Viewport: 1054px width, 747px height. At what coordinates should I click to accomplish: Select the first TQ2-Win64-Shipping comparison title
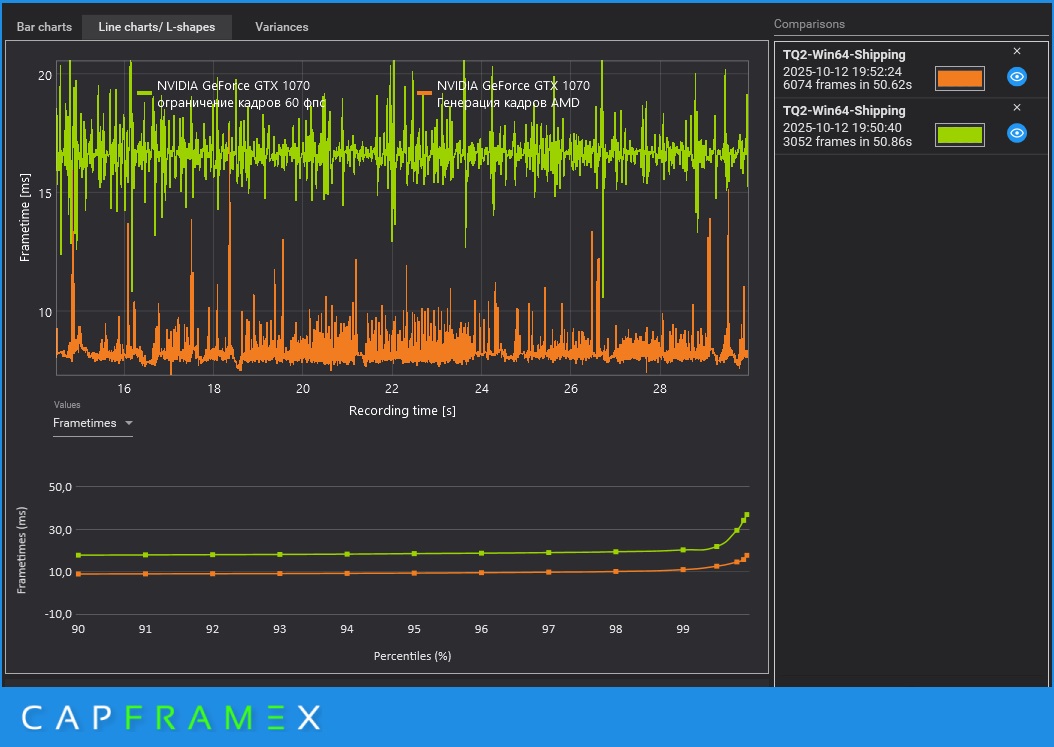click(x=844, y=54)
